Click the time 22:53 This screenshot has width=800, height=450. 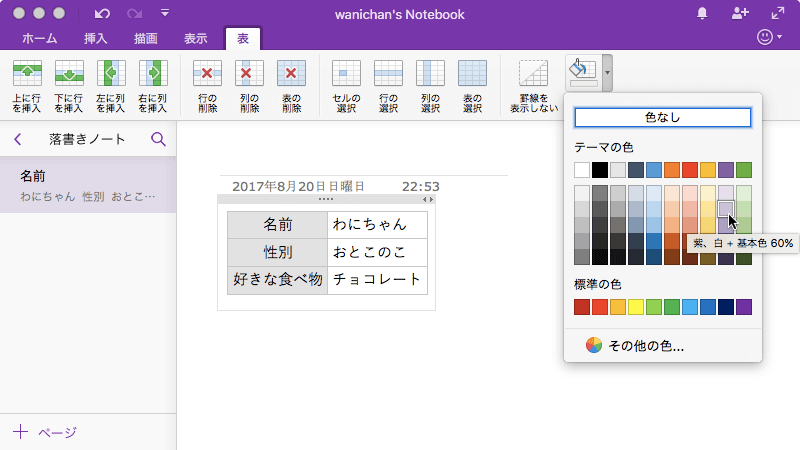pos(420,187)
